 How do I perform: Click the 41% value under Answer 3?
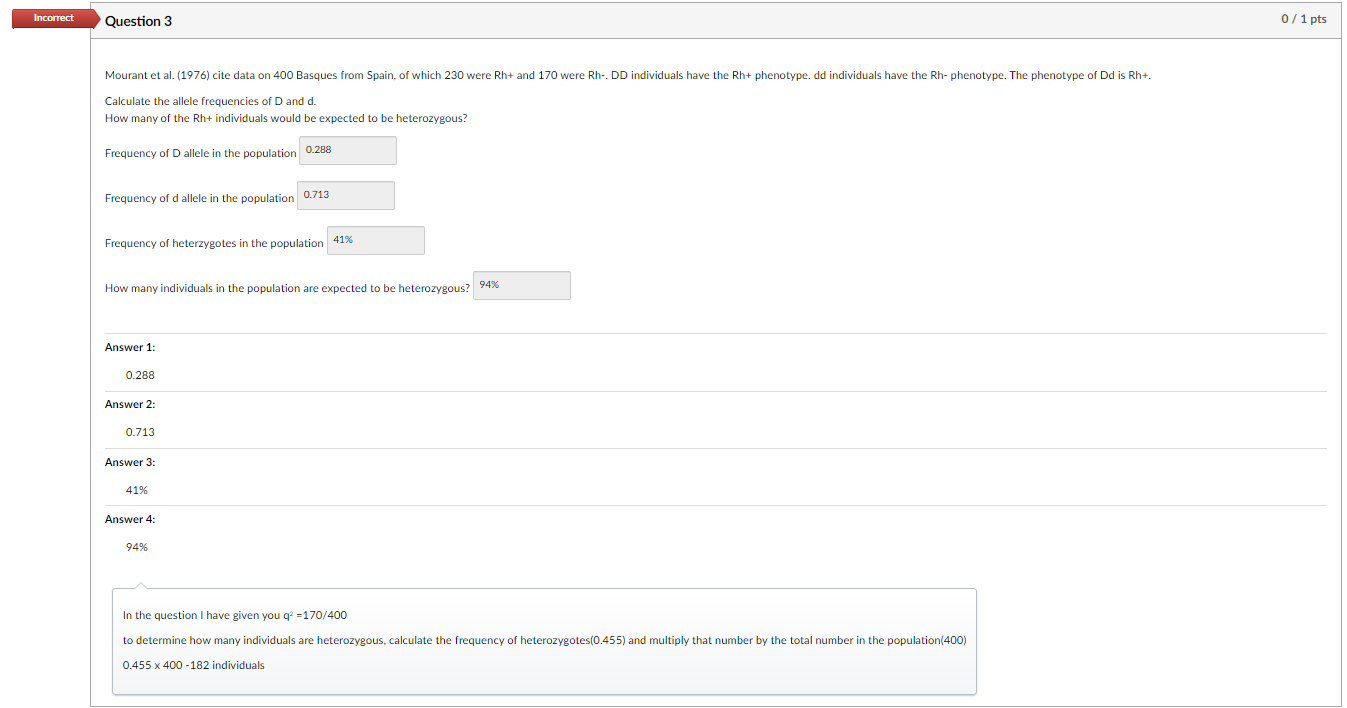click(135, 489)
